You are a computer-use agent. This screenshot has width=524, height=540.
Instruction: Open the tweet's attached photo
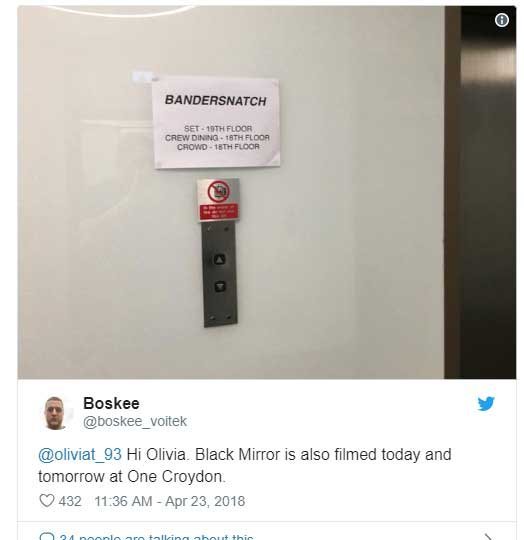[x=266, y=192]
